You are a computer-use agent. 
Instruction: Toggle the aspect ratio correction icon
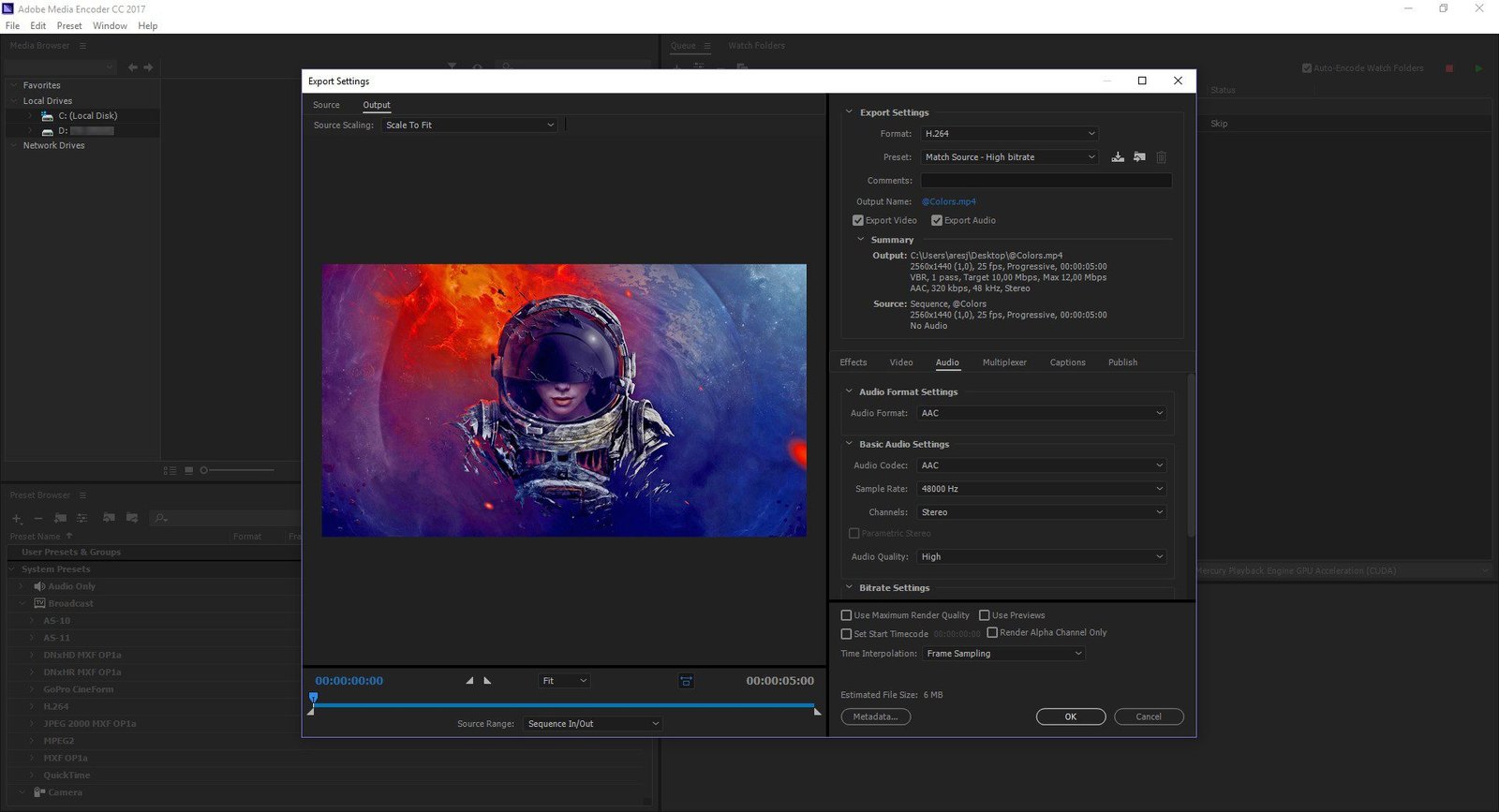point(686,681)
